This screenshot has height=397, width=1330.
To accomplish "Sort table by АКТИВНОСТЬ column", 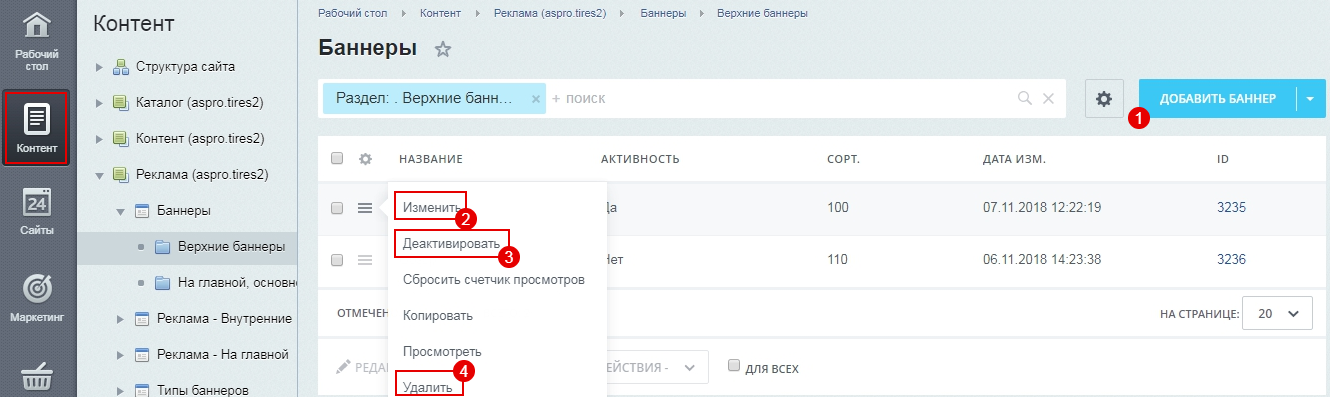I will [640, 159].
